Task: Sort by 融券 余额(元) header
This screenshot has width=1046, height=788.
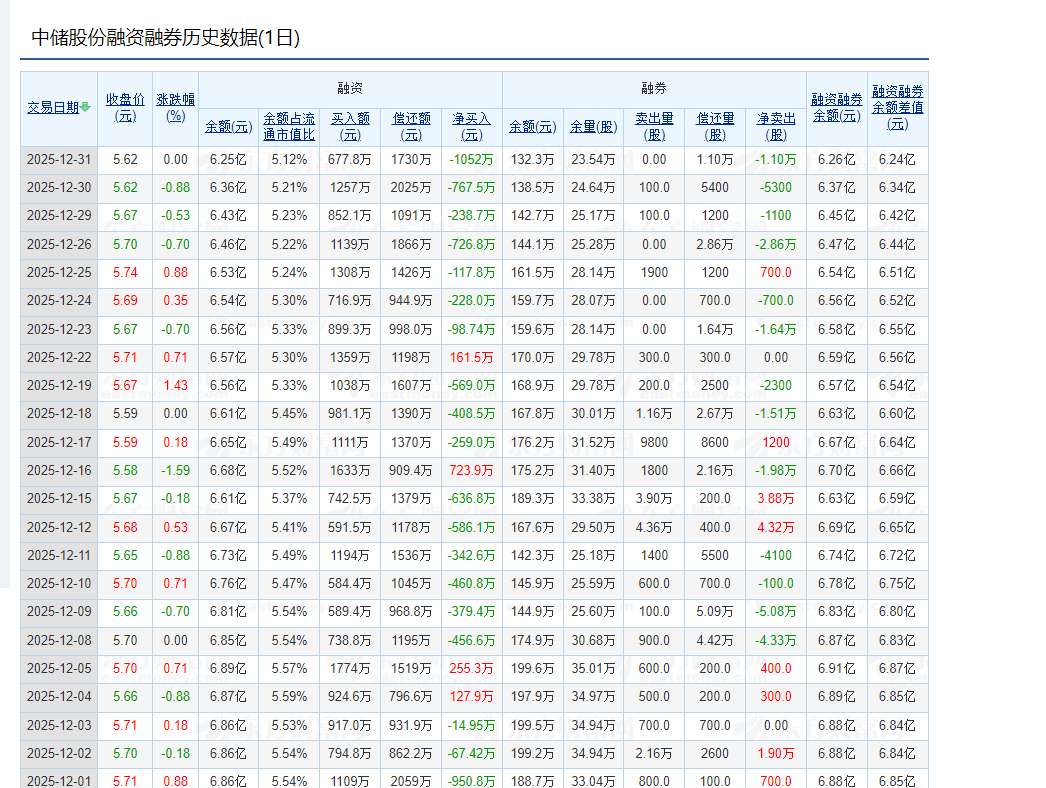Action: click(x=532, y=127)
